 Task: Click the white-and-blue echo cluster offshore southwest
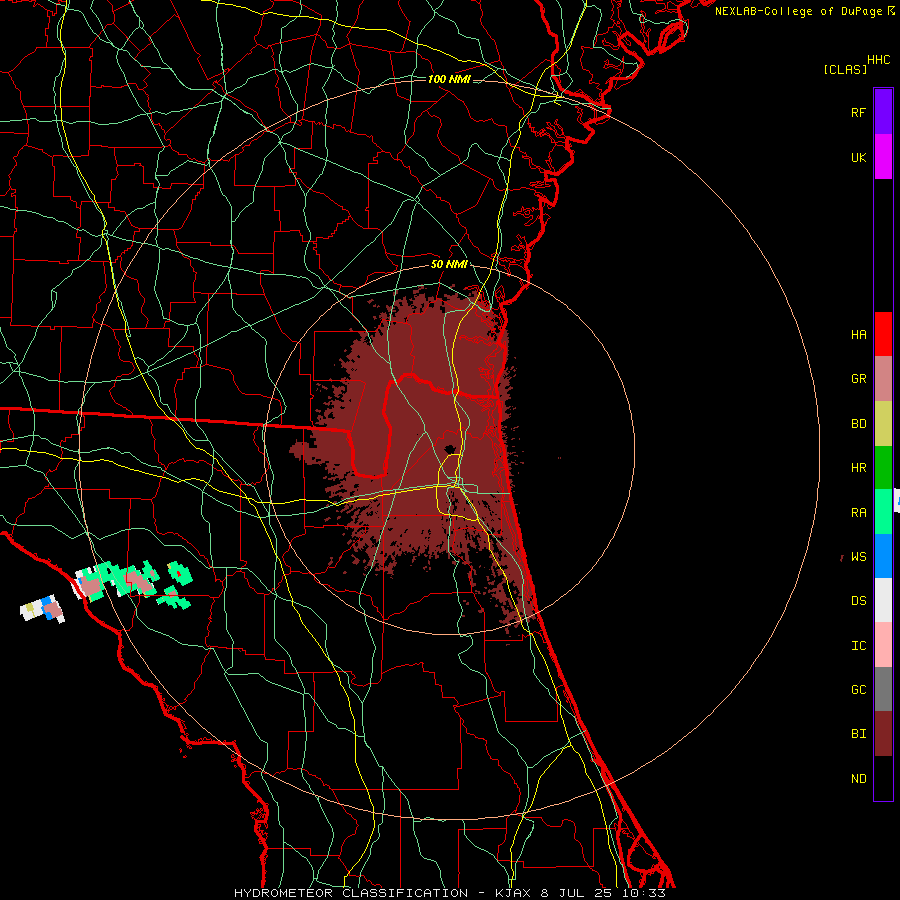[x=42, y=609]
